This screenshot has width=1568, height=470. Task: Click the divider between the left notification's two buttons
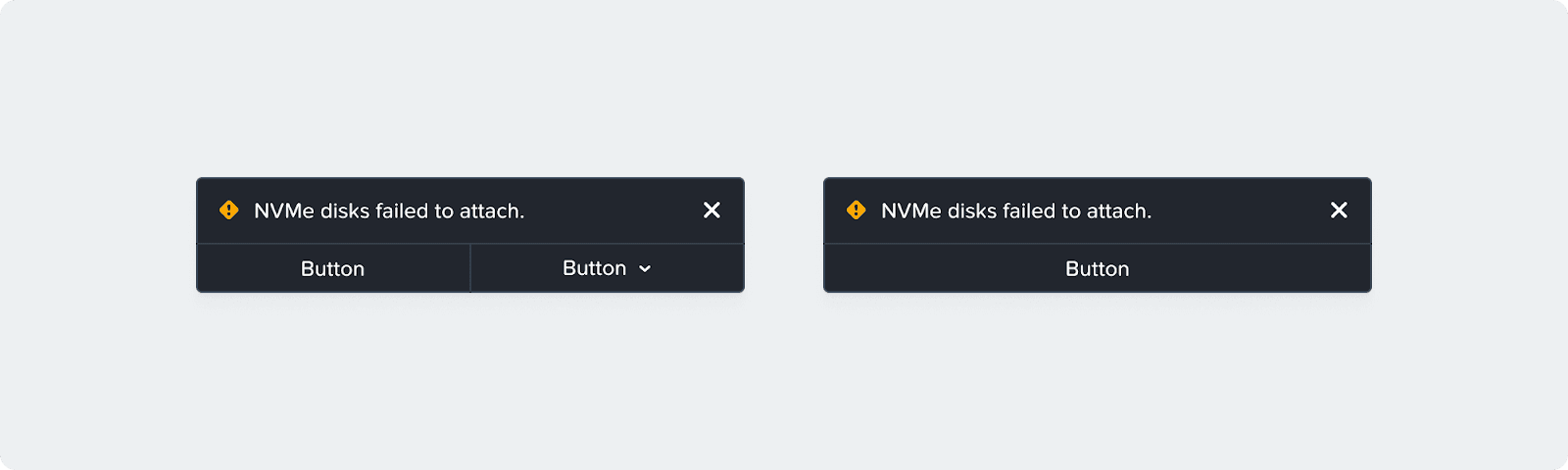[470, 268]
